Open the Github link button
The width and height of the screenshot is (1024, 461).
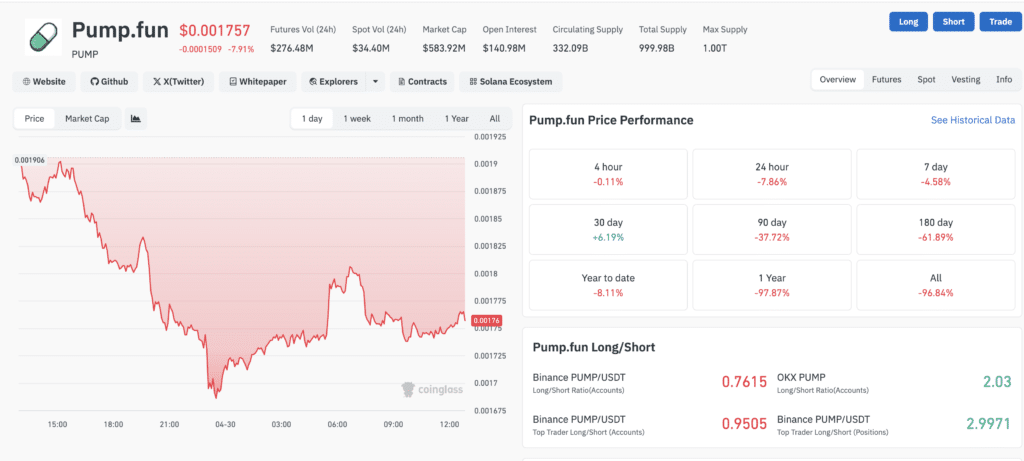click(109, 81)
